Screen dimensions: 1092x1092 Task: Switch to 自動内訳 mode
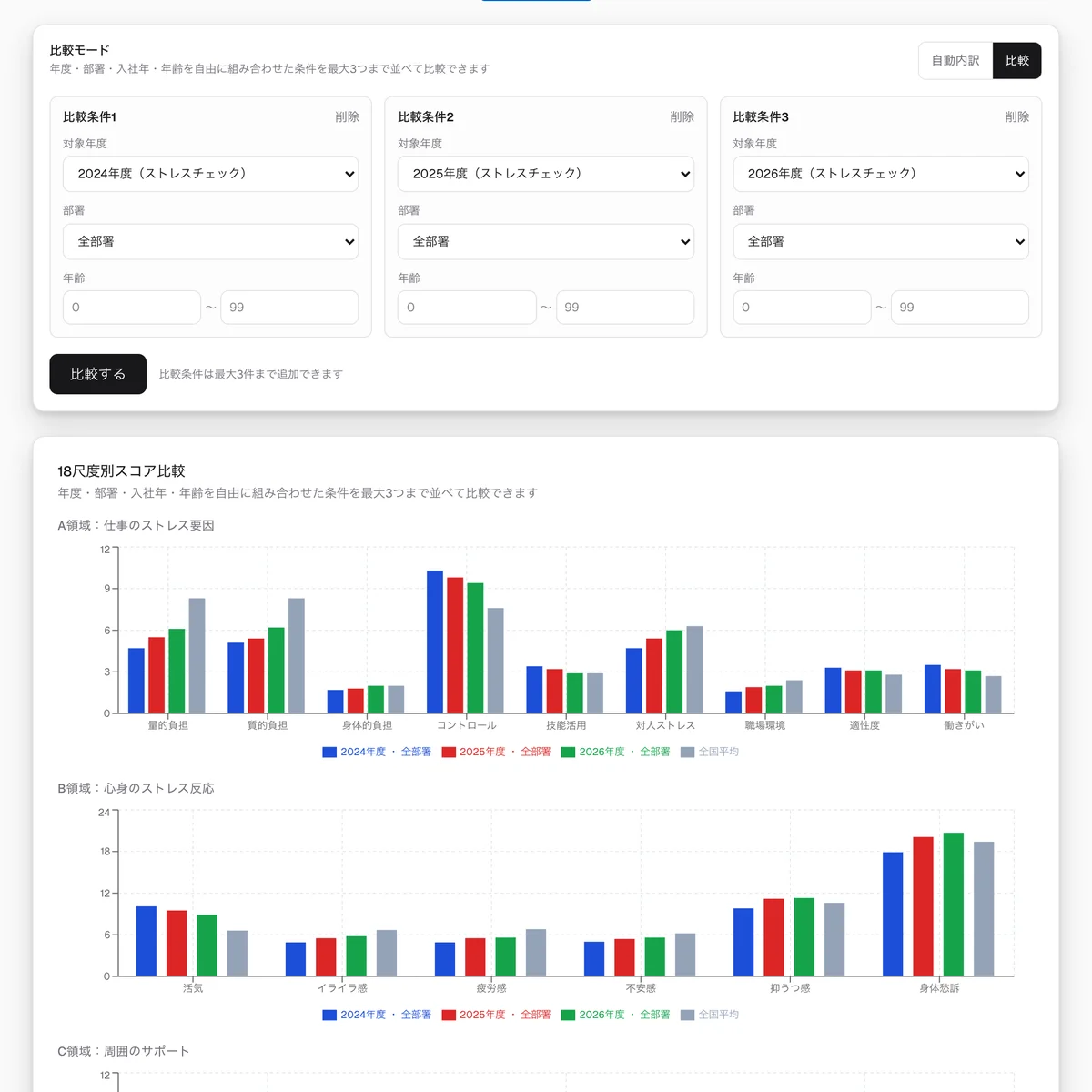tap(955, 61)
